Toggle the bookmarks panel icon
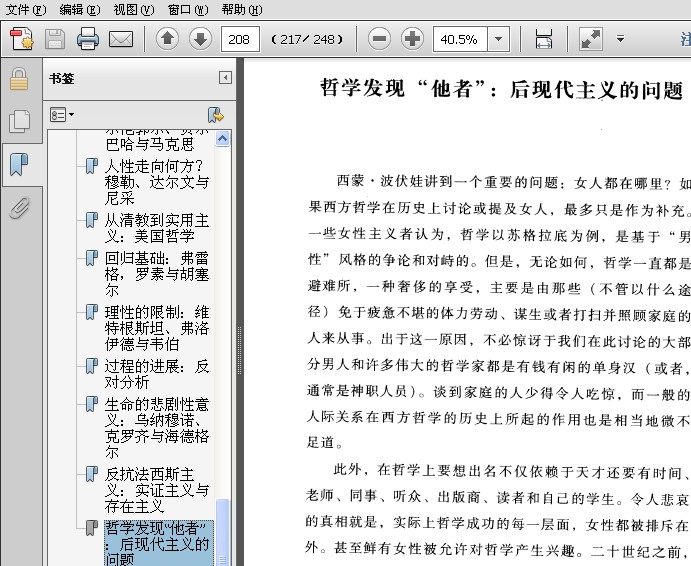 (19, 164)
